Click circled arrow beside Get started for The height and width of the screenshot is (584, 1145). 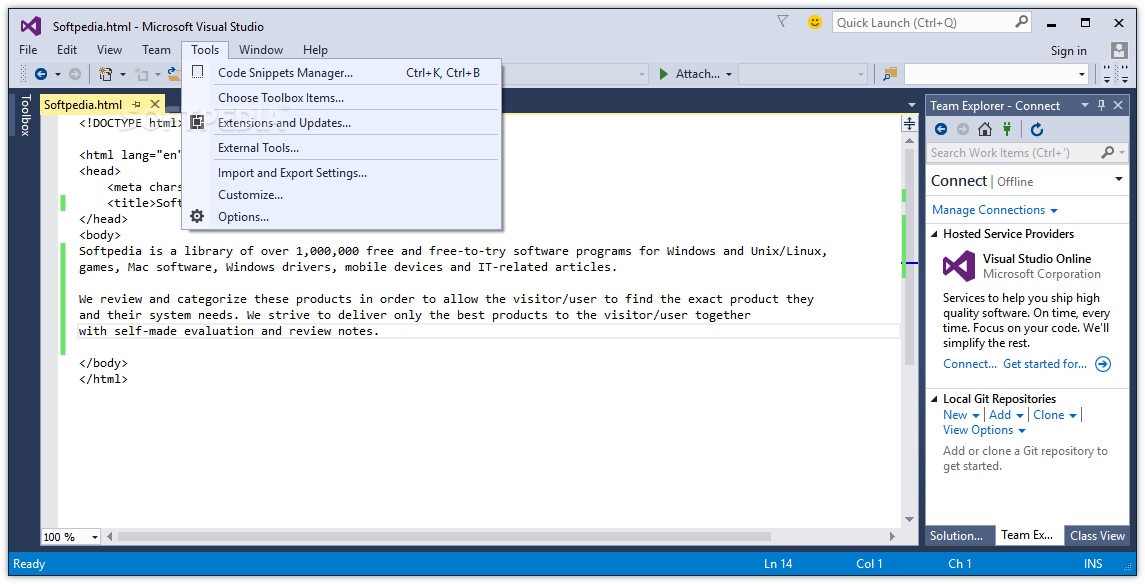(x=1103, y=364)
